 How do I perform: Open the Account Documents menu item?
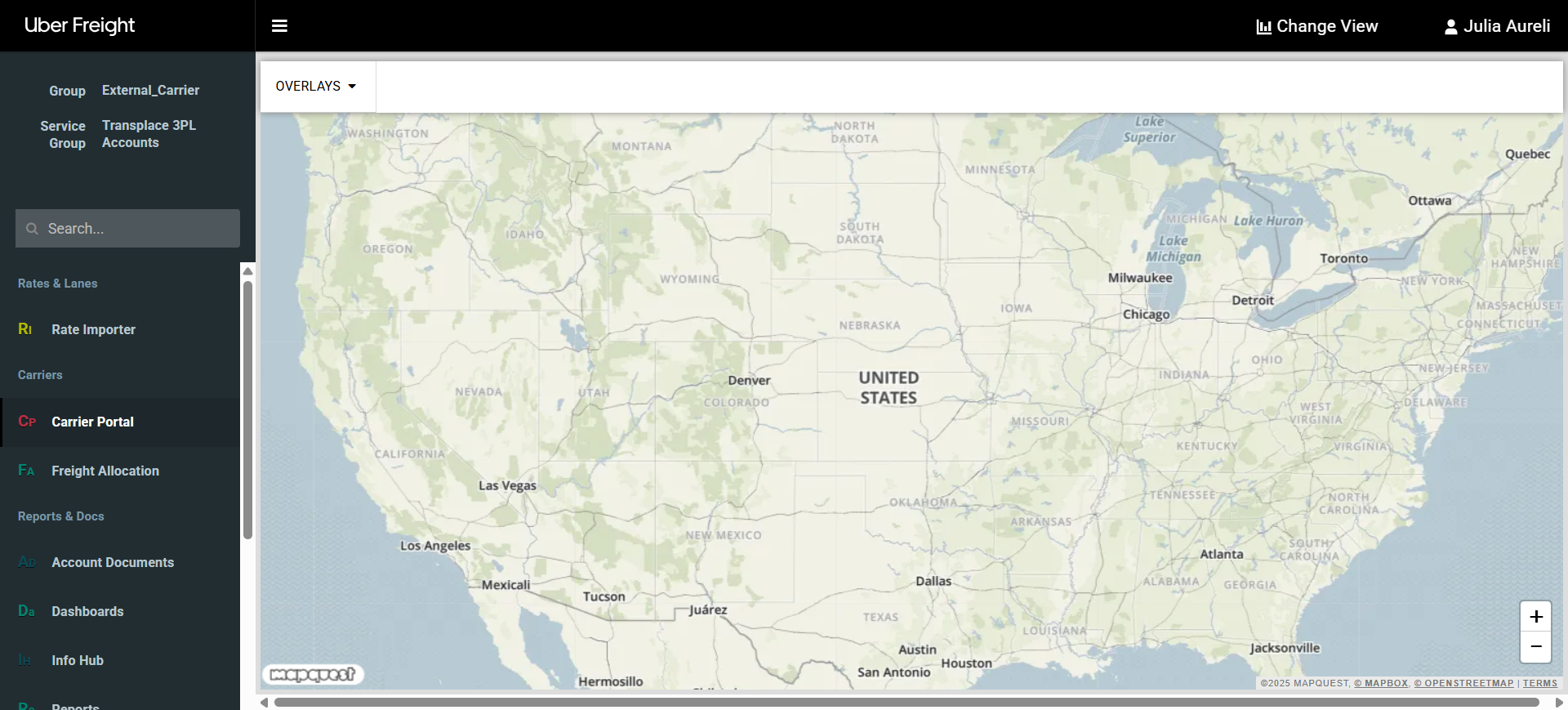(x=120, y=562)
